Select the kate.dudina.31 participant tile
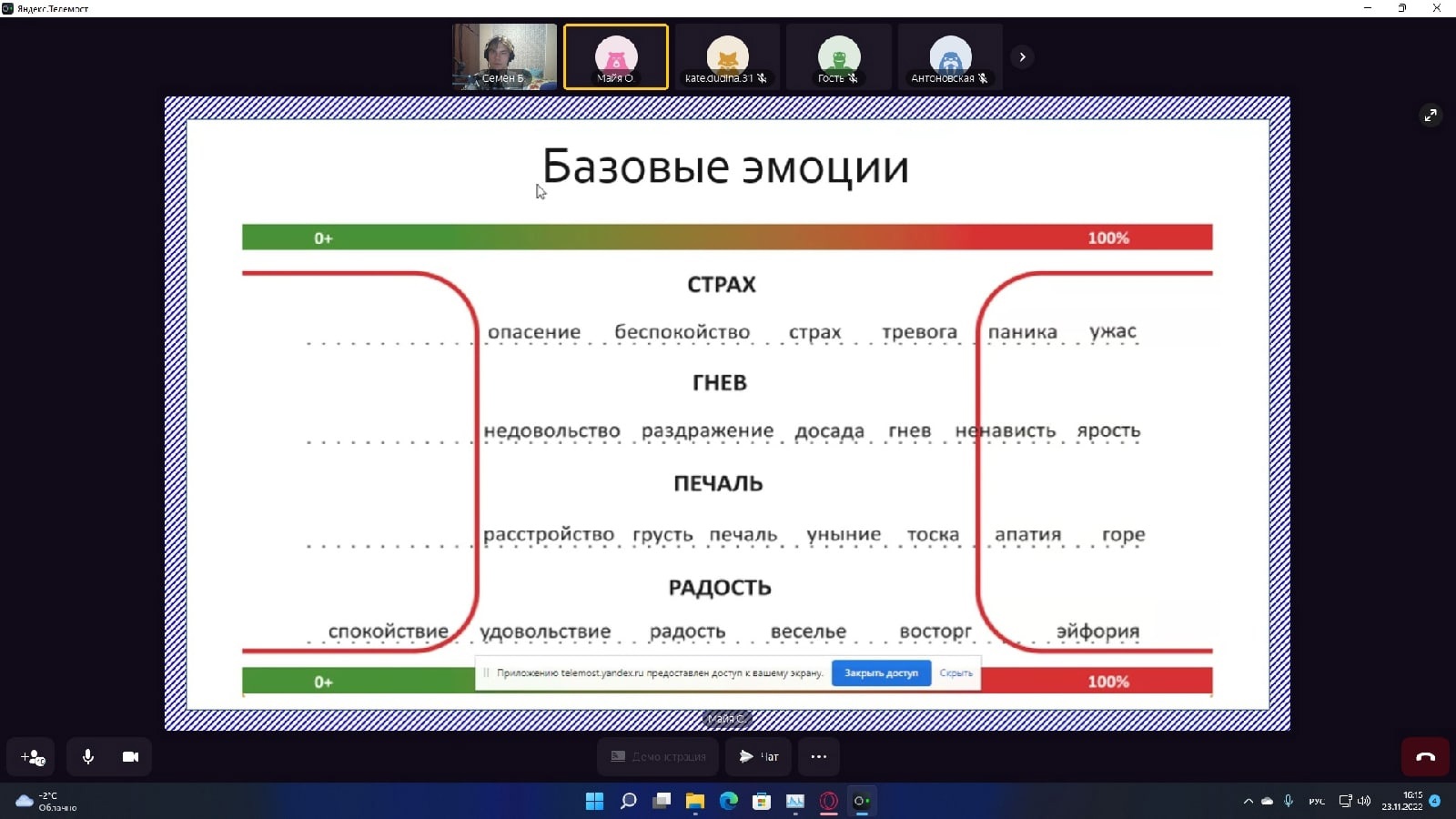Viewport: 1456px width, 819px height. click(727, 56)
